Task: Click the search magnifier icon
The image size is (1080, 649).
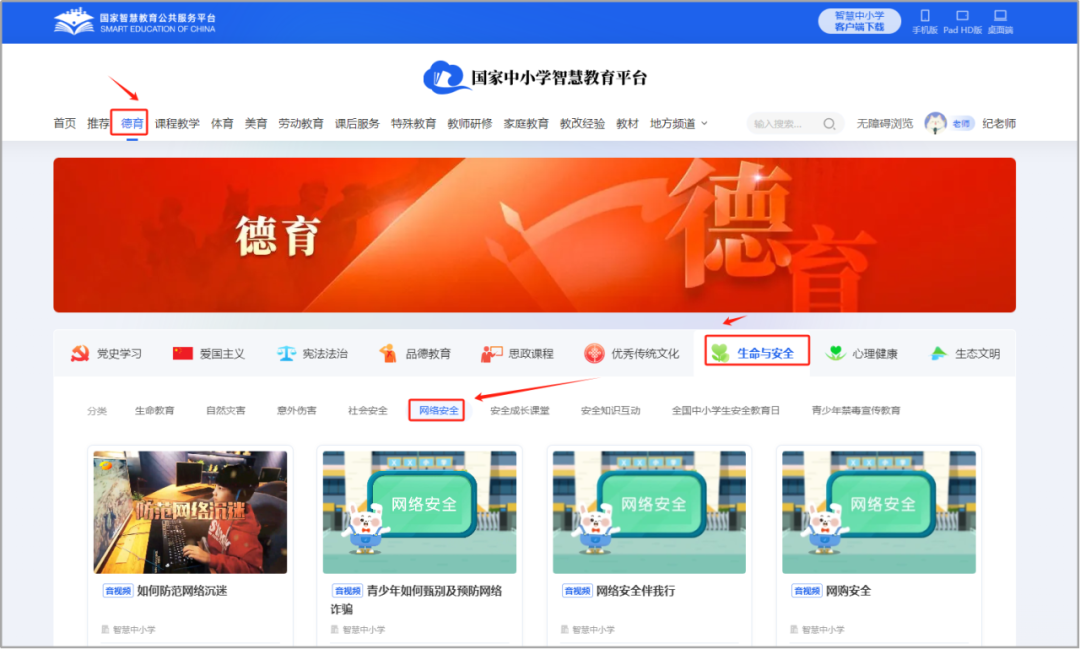Action: pos(830,123)
